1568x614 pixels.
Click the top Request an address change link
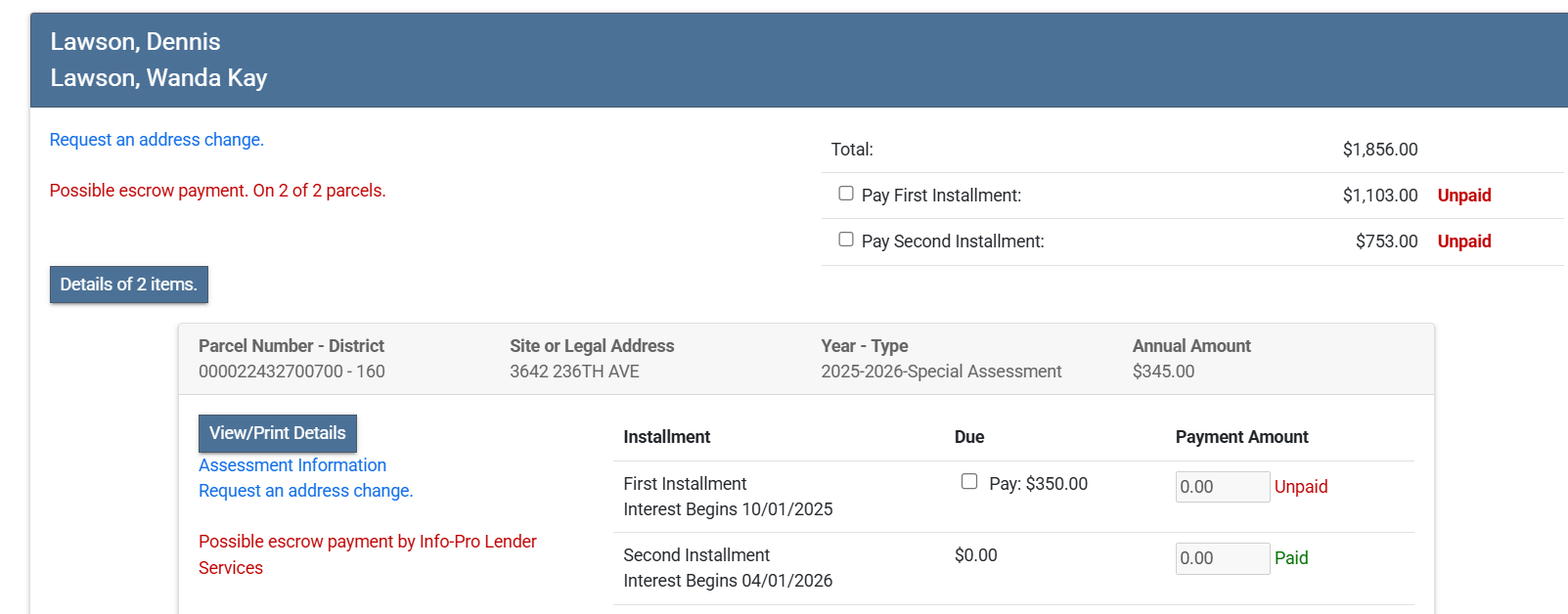click(x=157, y=140)
